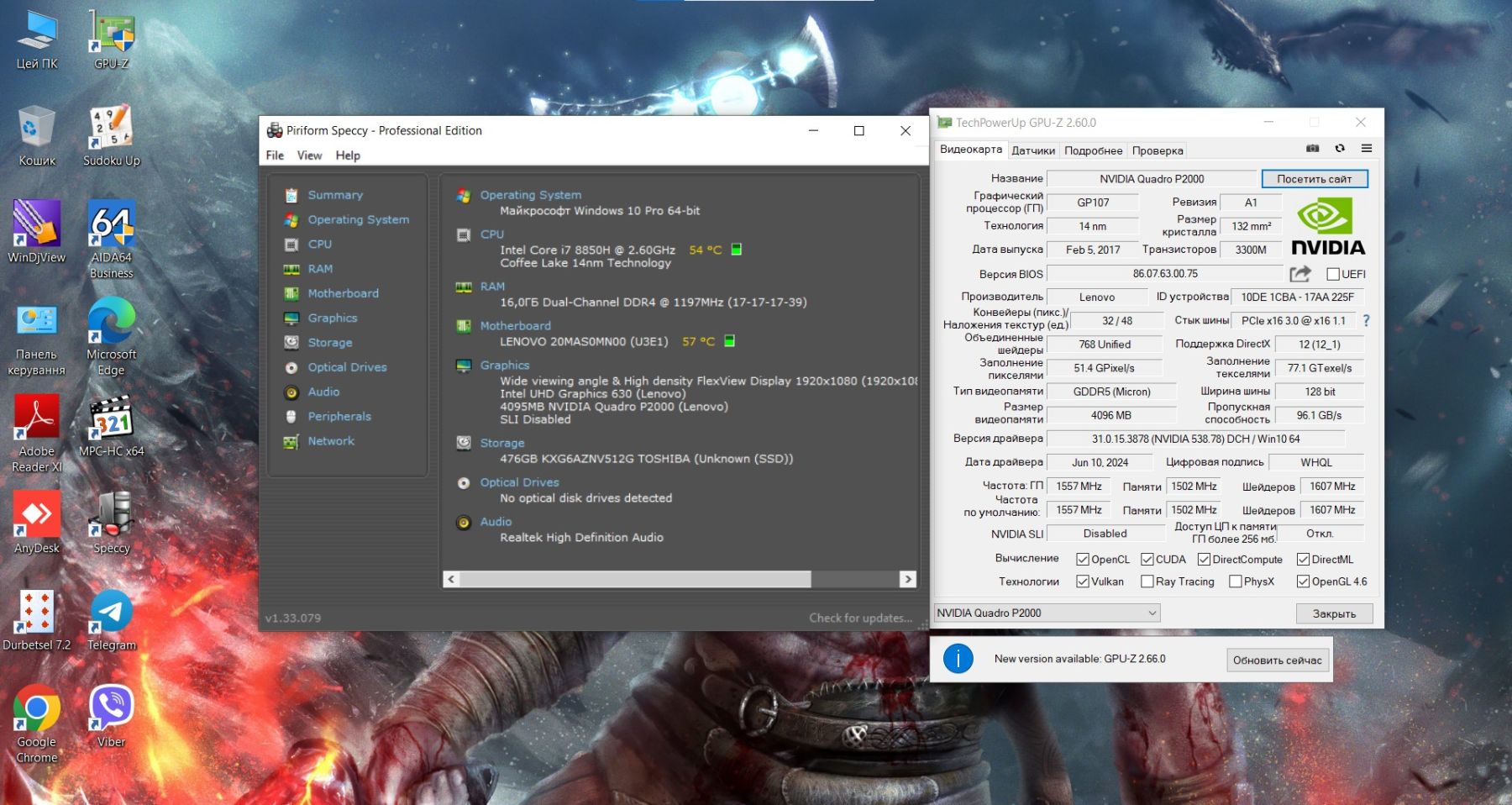This screenshot has width=1512, height=805.
Task: Click the bus interface question mark in GPU-Z
Action: point(1366,321)
